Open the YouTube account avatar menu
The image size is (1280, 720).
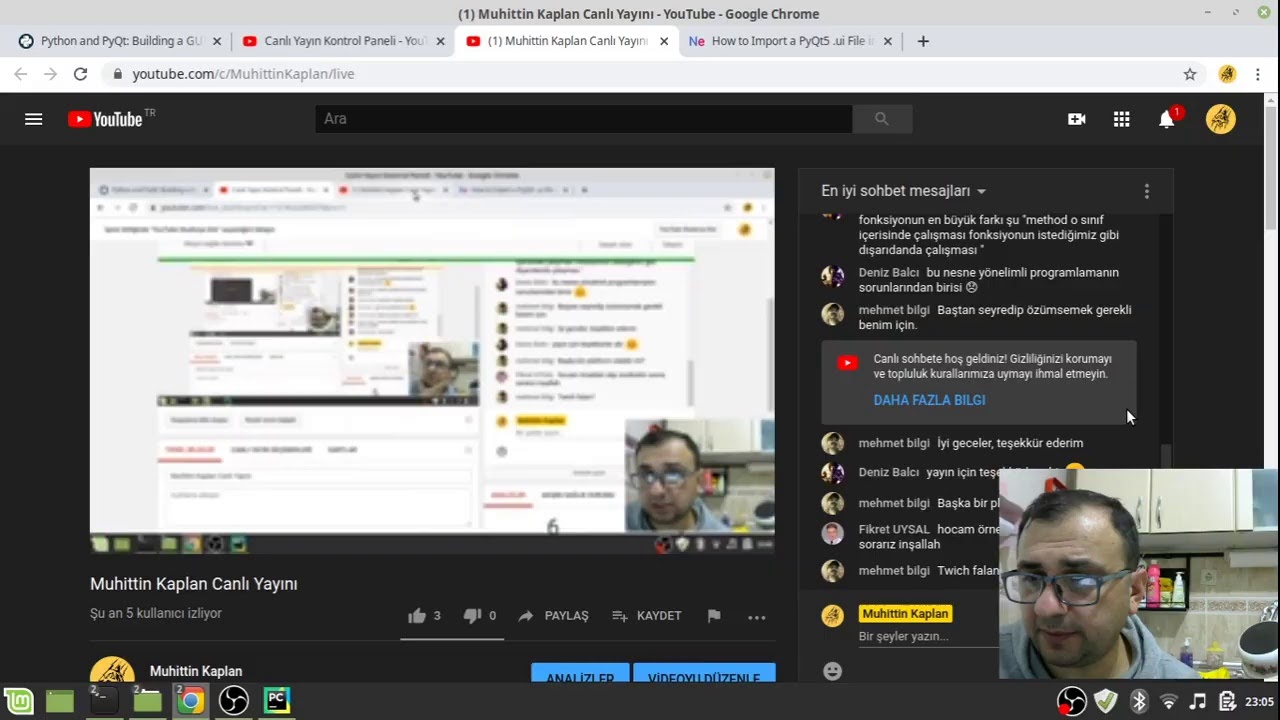tap(1221, 119)
